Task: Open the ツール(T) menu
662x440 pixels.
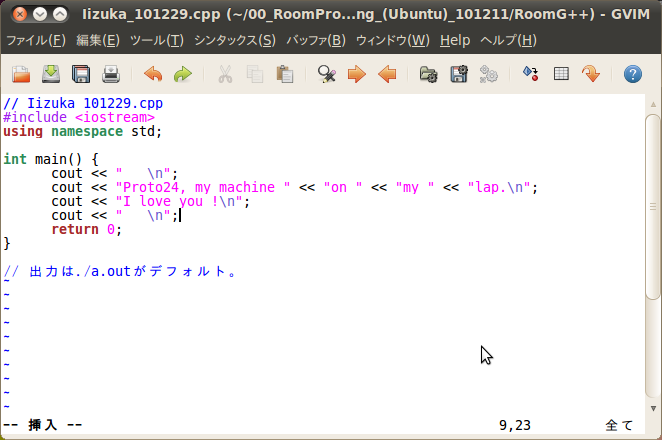Action: [x=157, y=41]
